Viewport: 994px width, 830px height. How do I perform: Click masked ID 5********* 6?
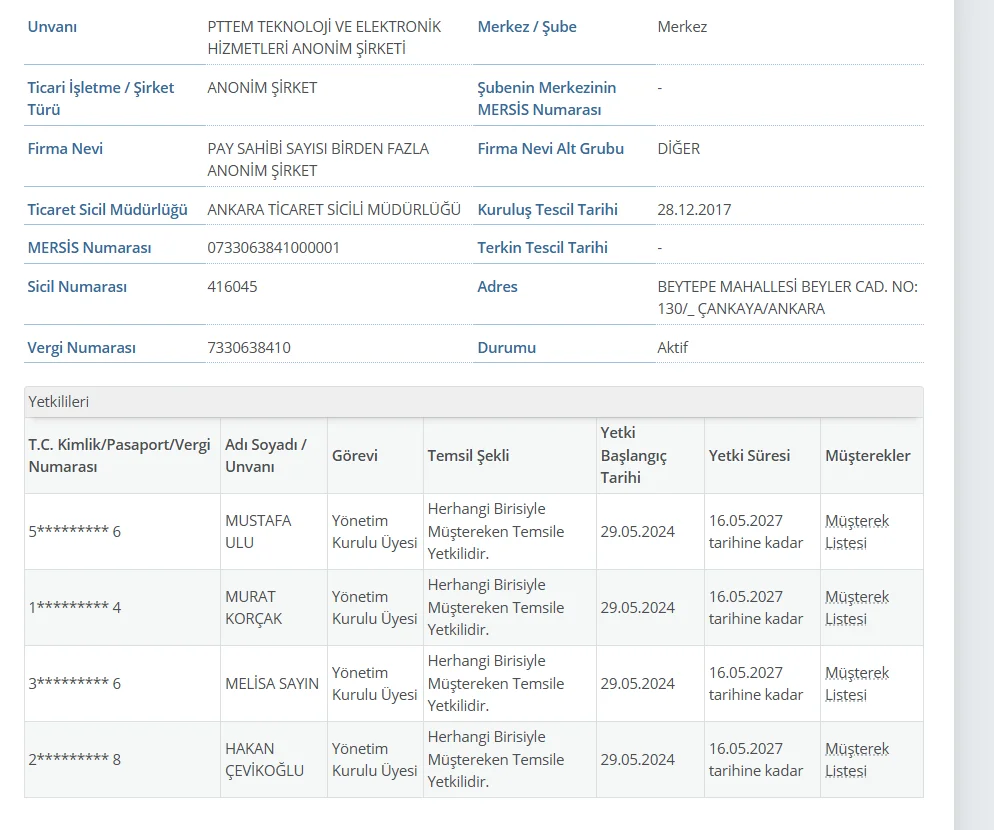click(x=75, y=531)
